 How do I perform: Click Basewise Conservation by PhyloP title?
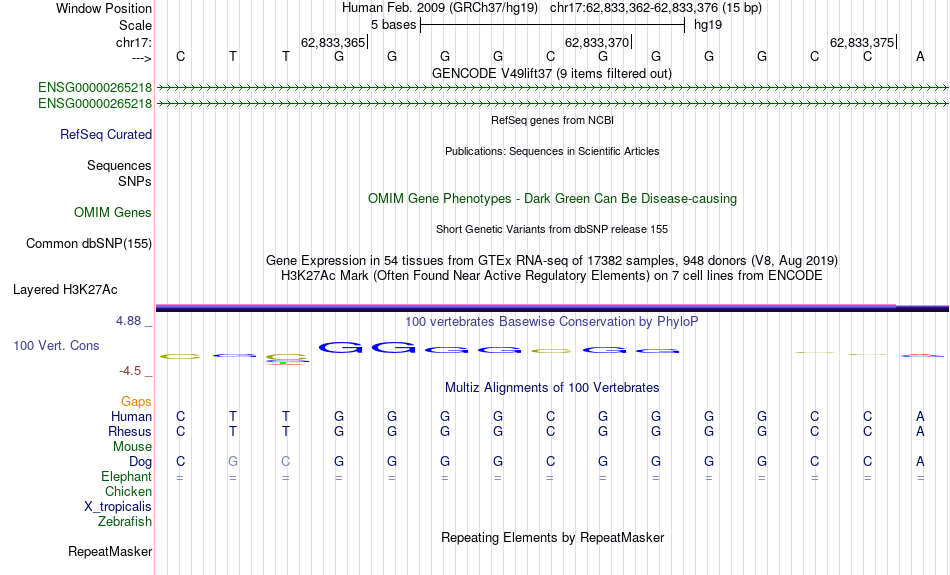tap(552, 321)
